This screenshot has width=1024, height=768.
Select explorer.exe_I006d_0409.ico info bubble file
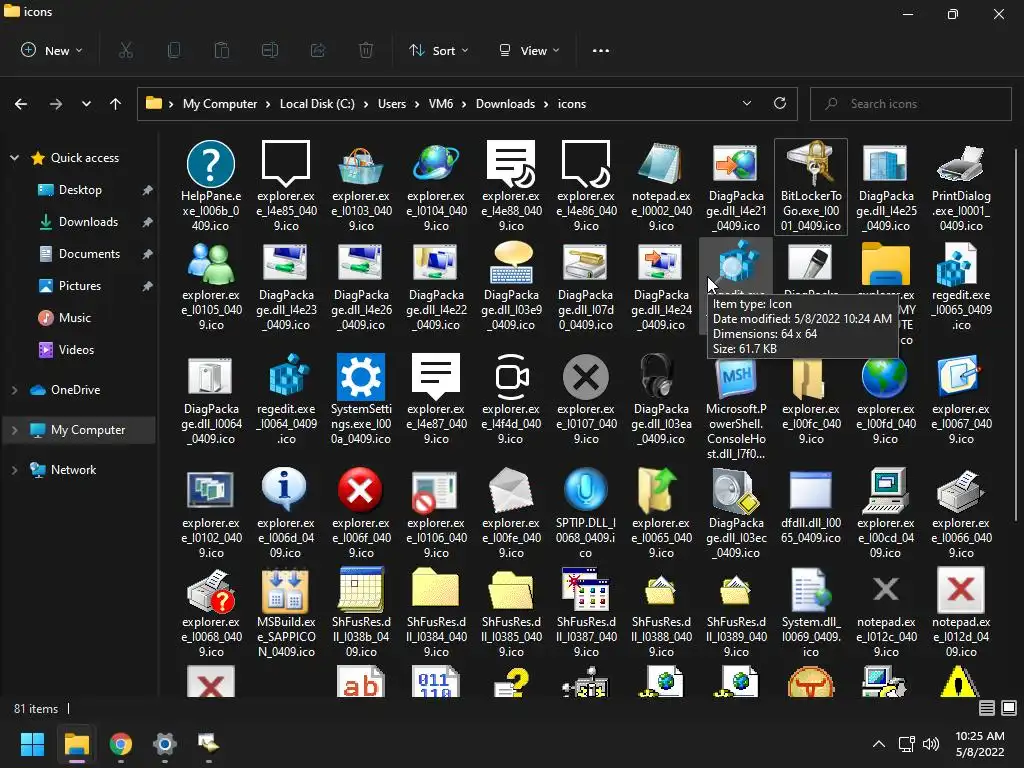285,513
